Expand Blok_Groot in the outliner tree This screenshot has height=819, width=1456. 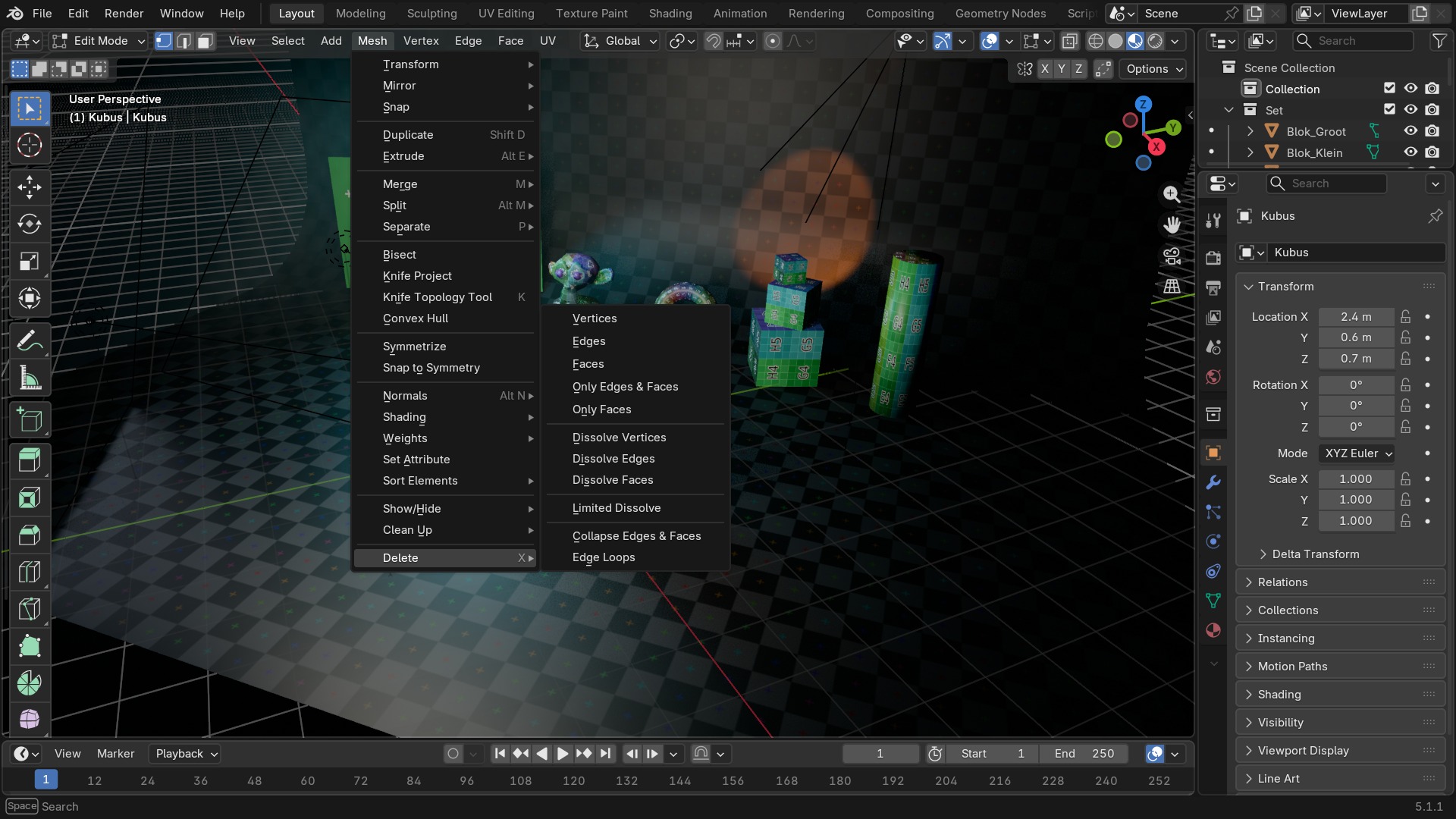point(1250,131)
